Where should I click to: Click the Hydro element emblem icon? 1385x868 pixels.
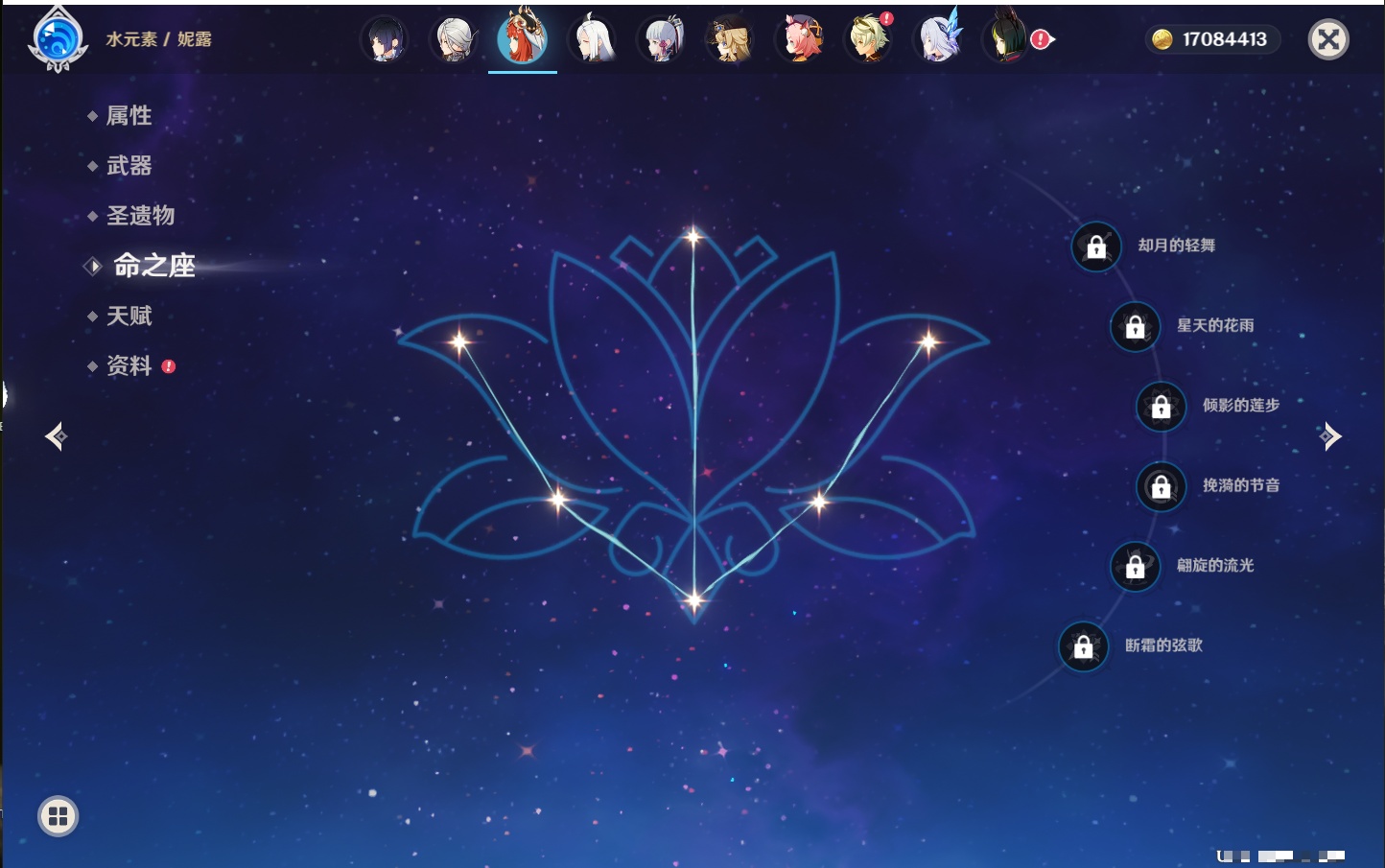tap(59, 39)
